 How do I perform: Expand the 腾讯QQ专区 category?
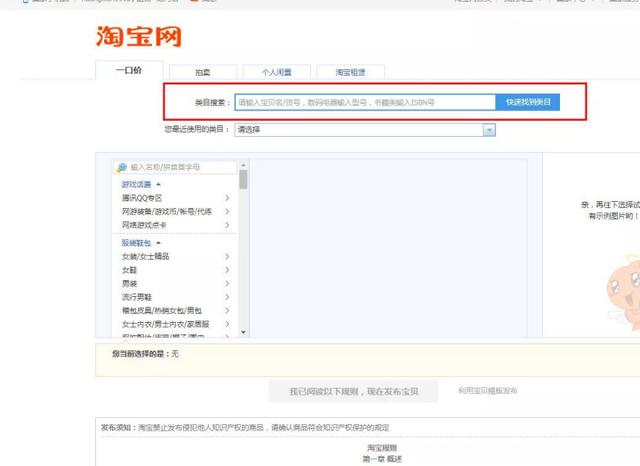pyautogui.click(x=227, y=198)
